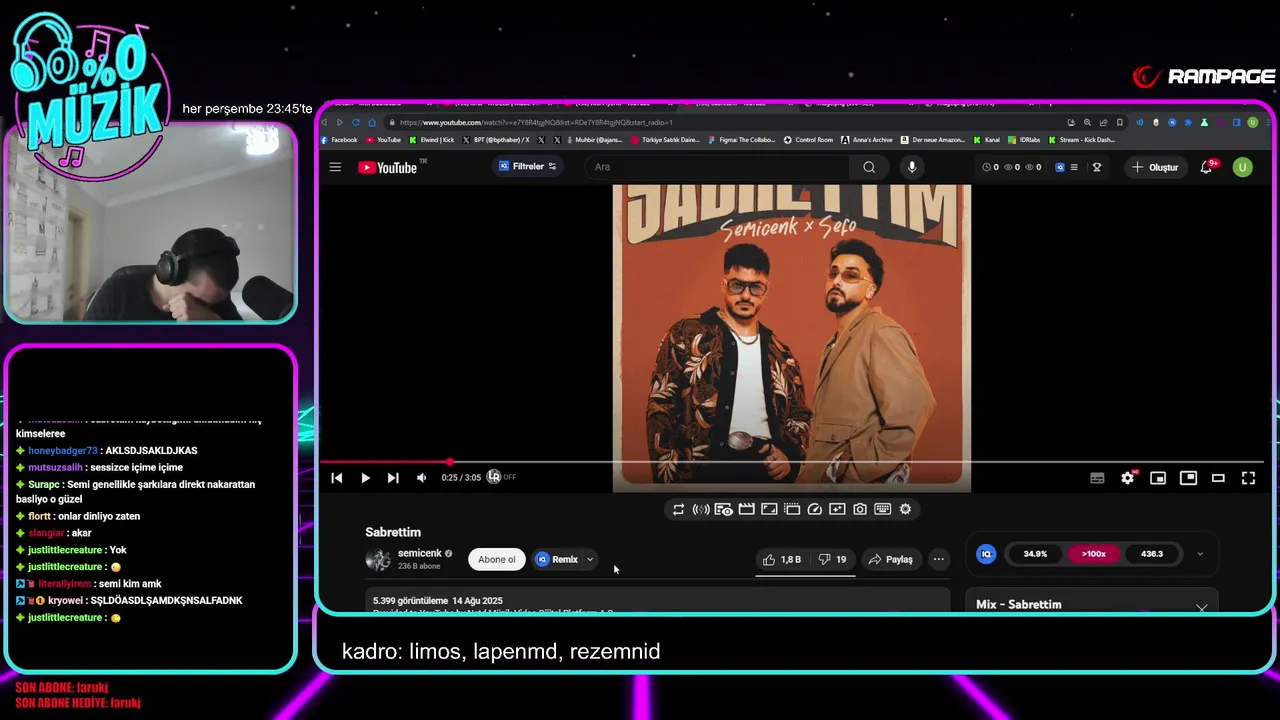Click the clapperboard cinema mode icon
1280x720 pixels.
tap(746, 509)
